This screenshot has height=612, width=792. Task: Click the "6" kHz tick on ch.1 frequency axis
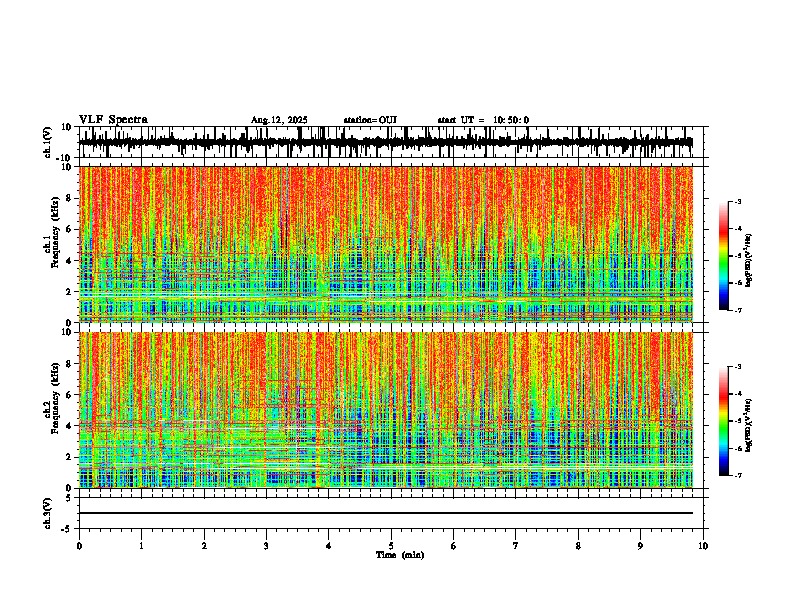70,230
